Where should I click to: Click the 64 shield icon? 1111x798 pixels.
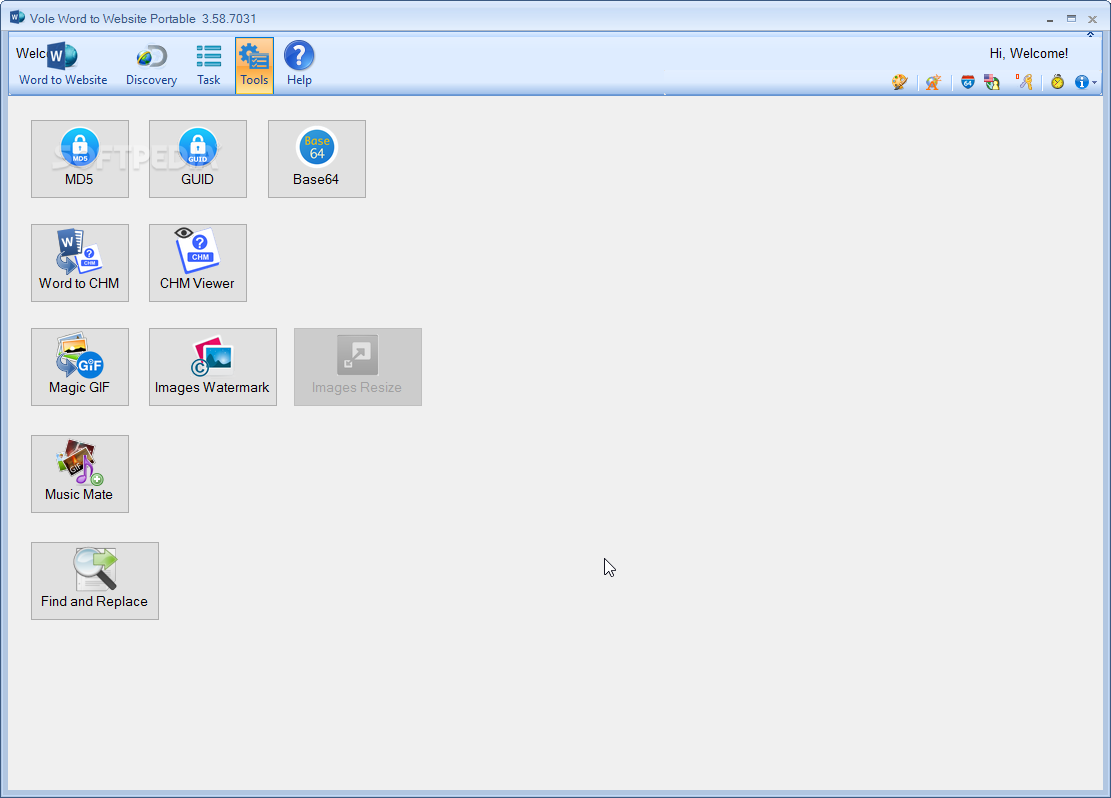point(967,82)
